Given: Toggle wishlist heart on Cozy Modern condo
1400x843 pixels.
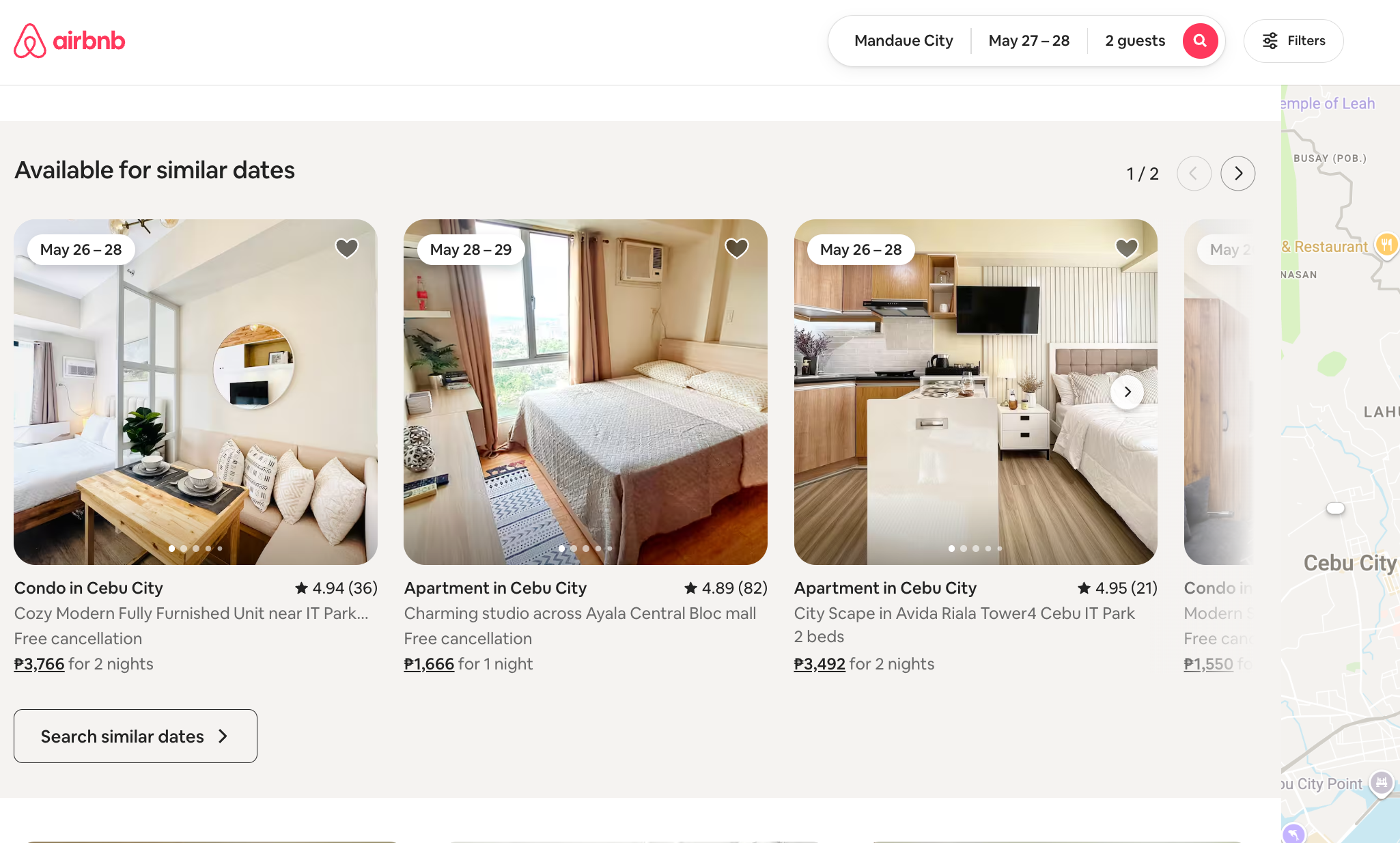Looking at the screenshot, I should pyautogui.click(x=347, y=248).
